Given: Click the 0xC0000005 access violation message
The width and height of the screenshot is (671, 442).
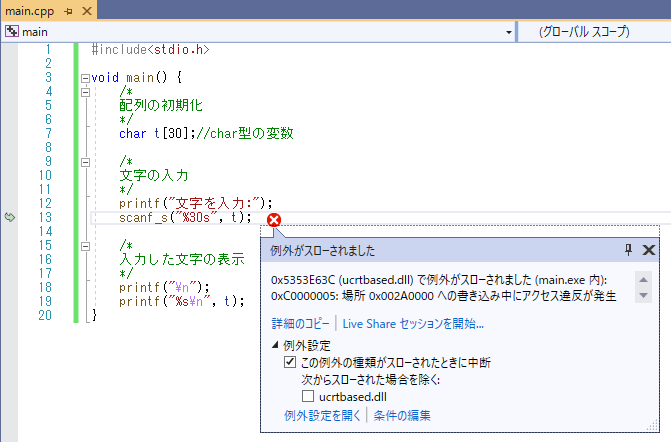Looking at the screenshot, I should coord(443,296).
